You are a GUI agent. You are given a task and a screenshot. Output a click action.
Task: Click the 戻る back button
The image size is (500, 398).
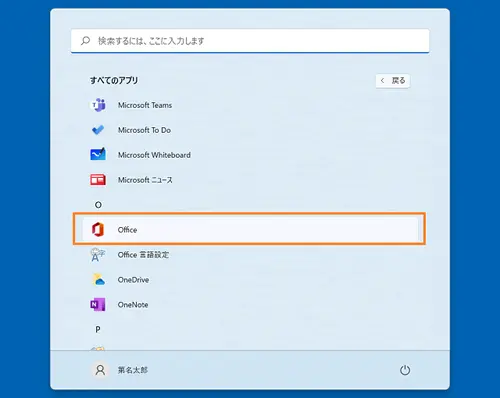coord(393,81)
